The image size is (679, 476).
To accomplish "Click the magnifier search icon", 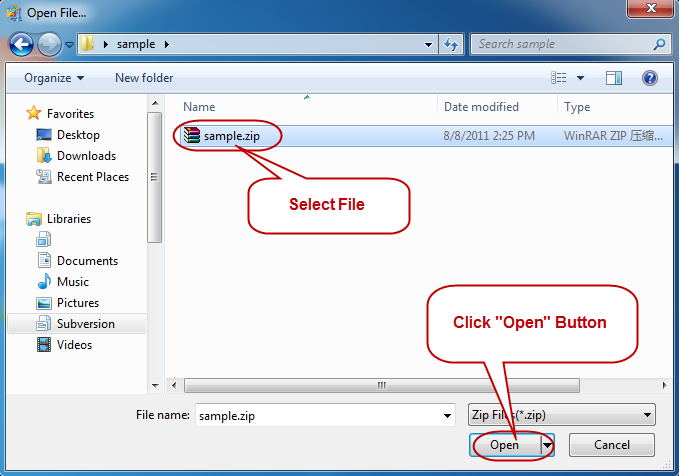I will (x=659, y=44).
